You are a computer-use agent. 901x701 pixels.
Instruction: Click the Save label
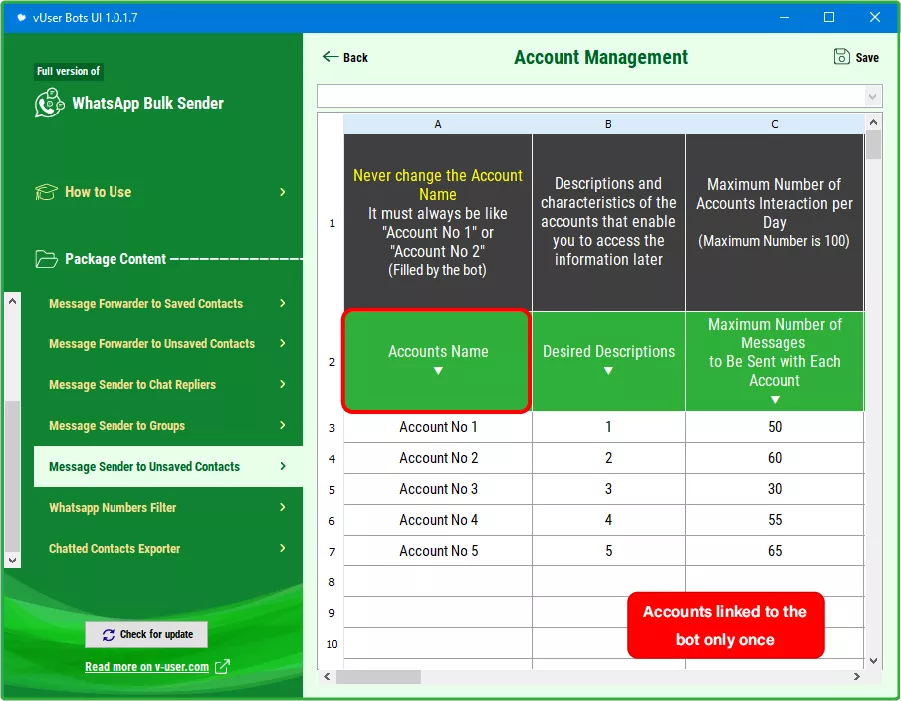click(x=867, y=57)
